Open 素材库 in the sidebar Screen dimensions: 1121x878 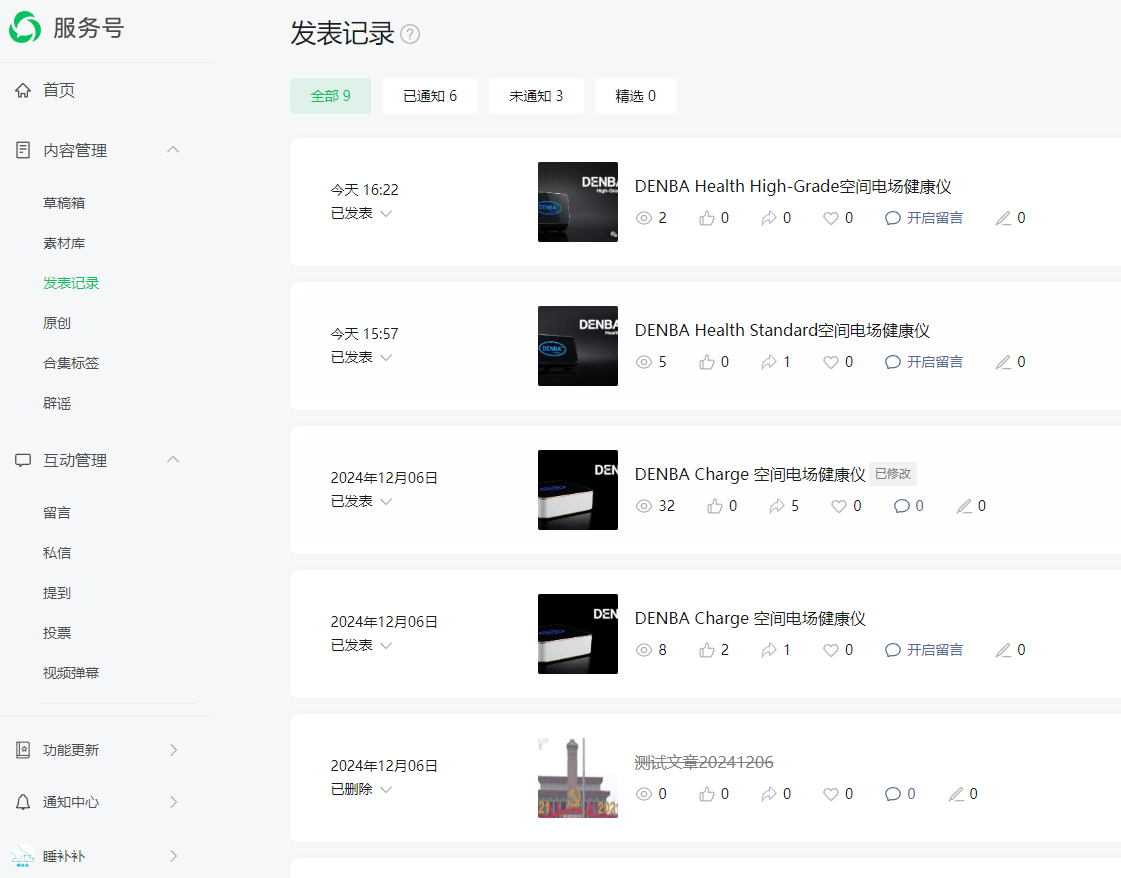tap(64, 243)
